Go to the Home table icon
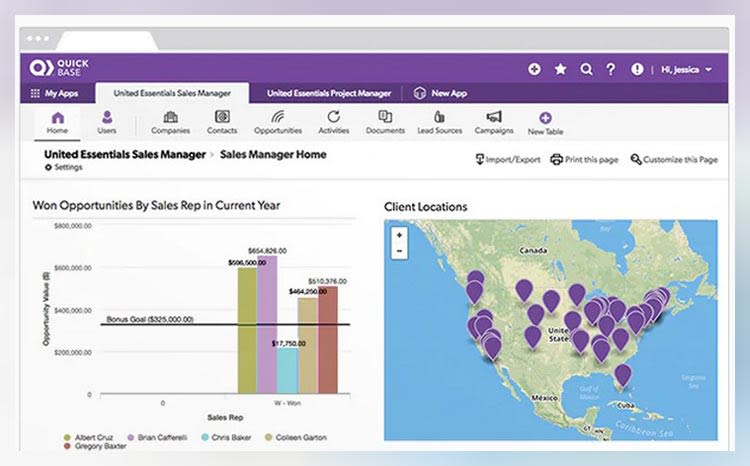The width and height of the screenshot is (750, 466). 57,122
